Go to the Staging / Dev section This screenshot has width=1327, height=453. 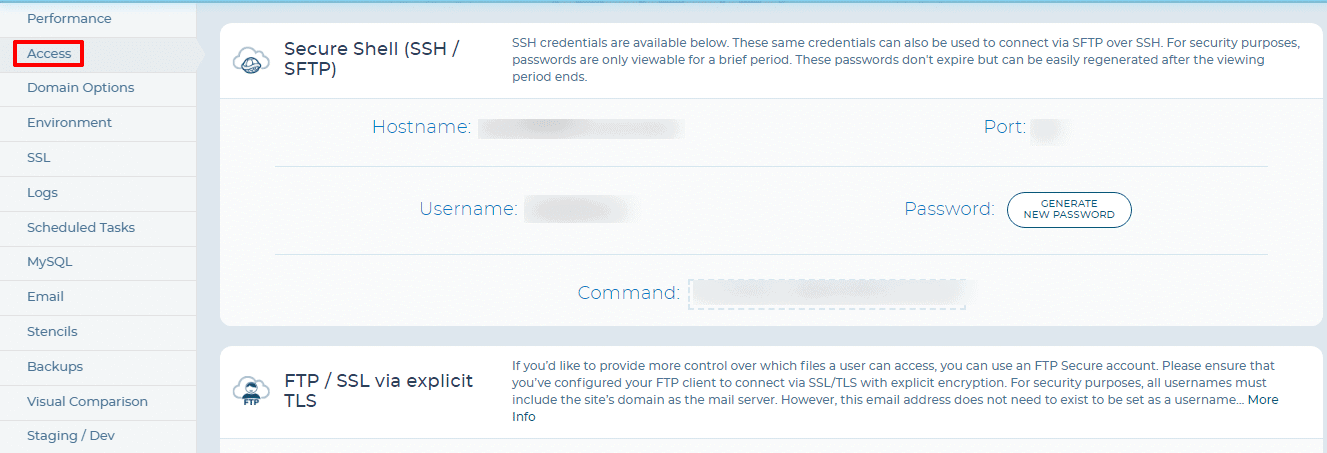click(71, 436)
